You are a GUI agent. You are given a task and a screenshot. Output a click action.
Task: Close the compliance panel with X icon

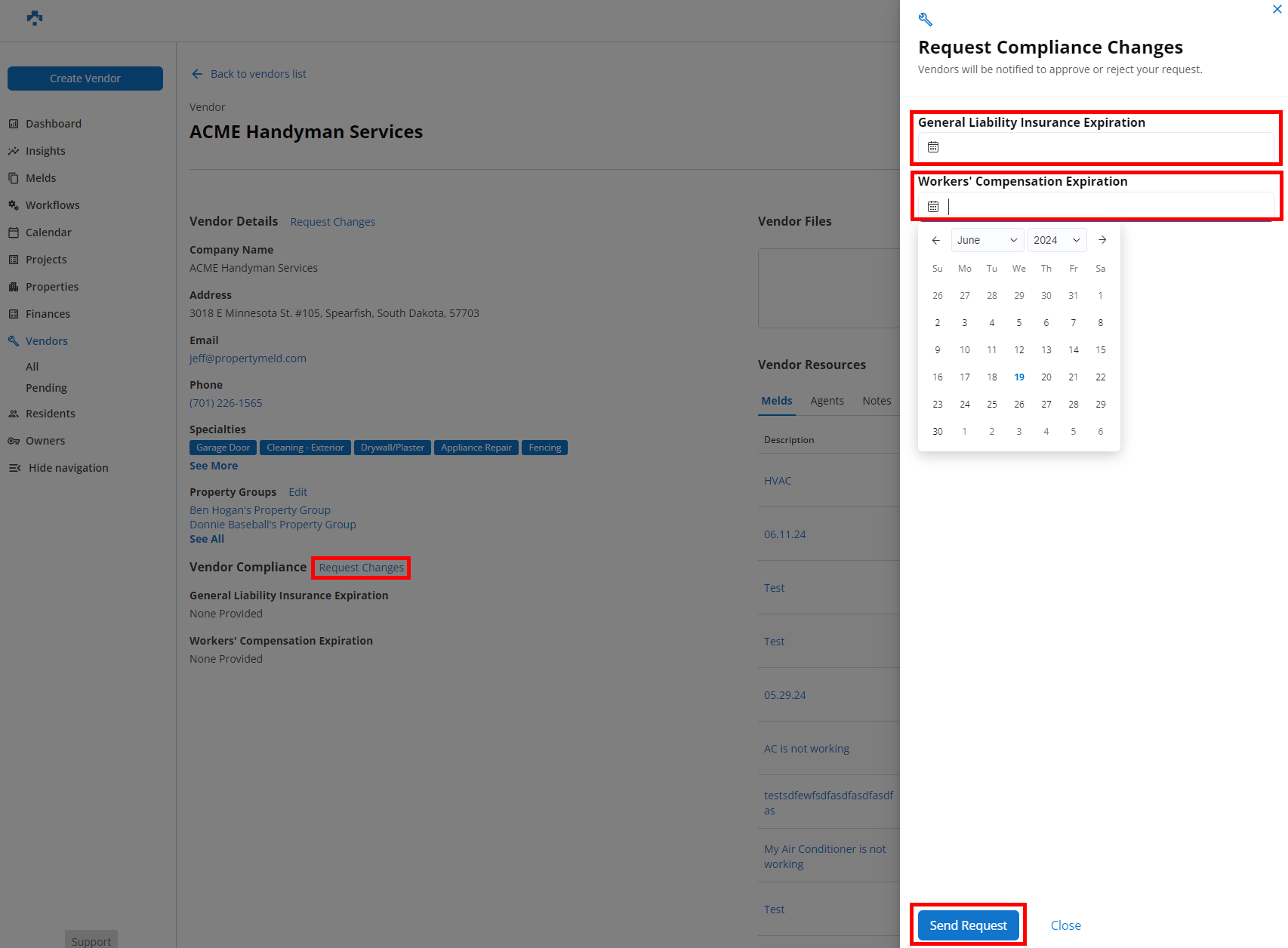(1277, 10)
